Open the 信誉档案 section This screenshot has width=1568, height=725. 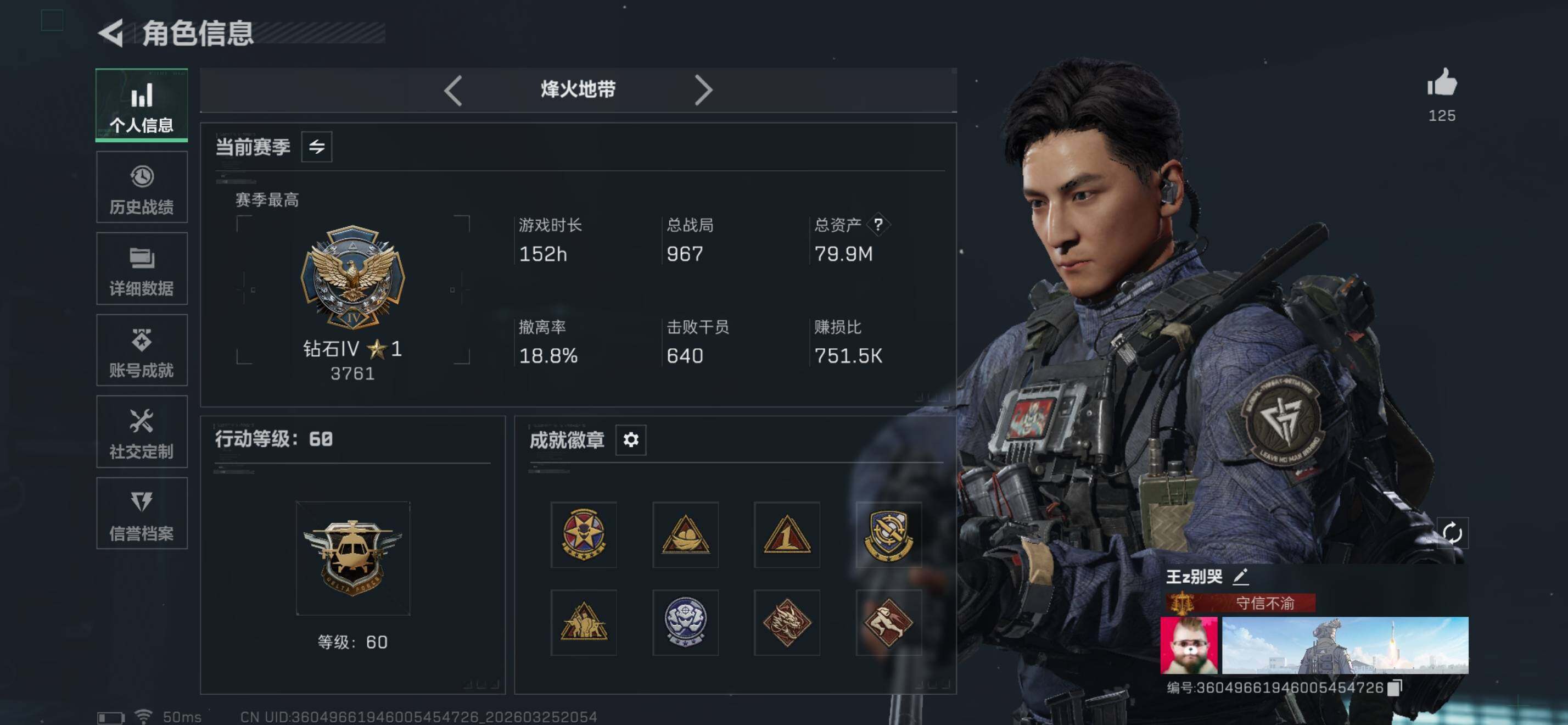[142, 513]
